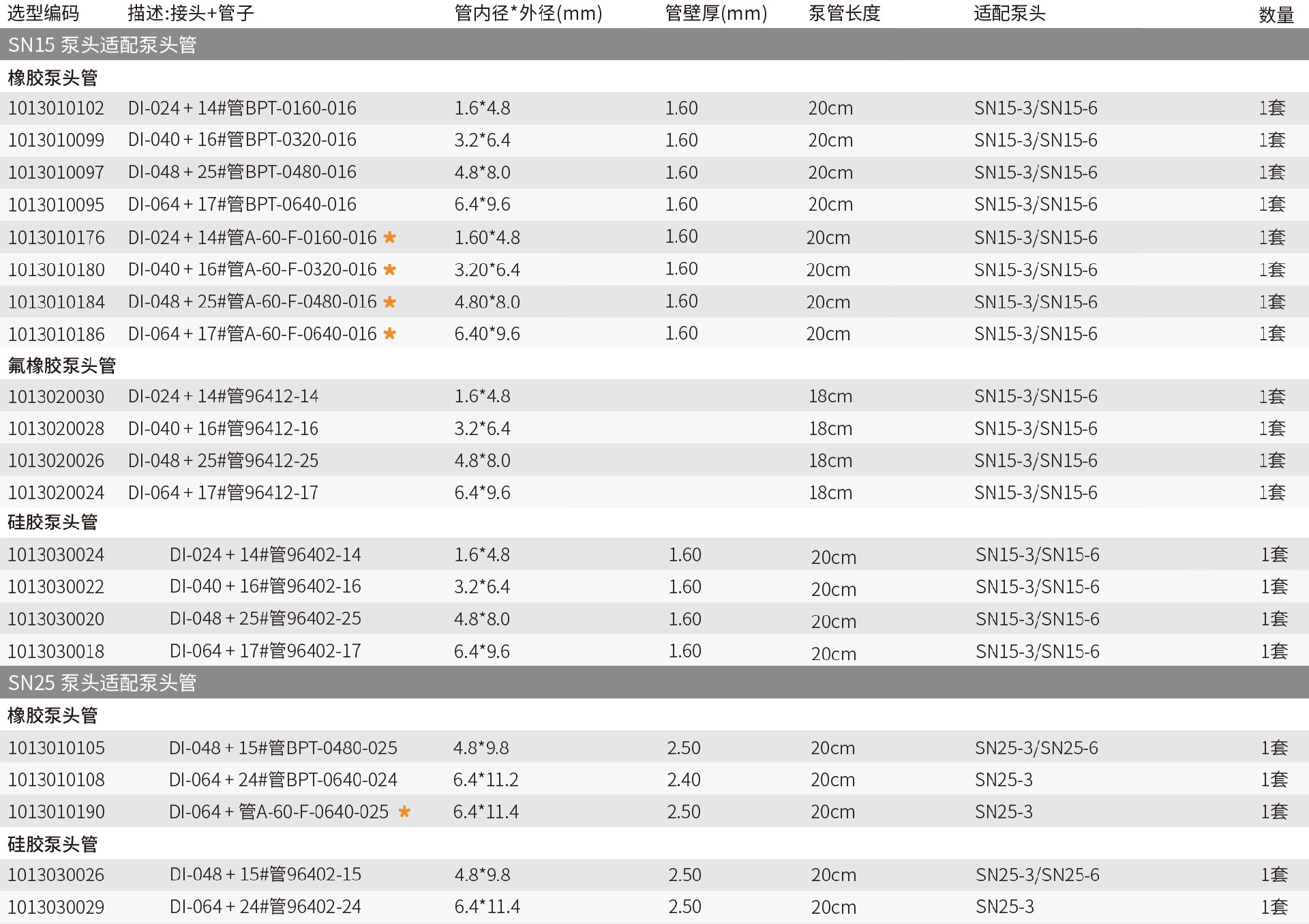Click the 管内径*外径(mm) column header
1309x924 pixels.
528,13
